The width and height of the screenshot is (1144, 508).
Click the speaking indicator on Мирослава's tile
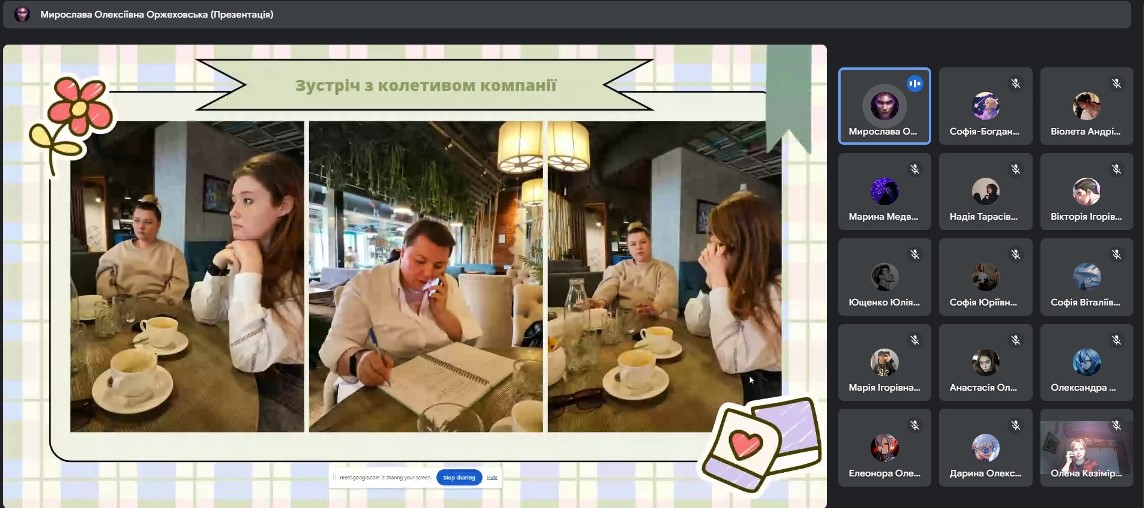pos(914,84)
